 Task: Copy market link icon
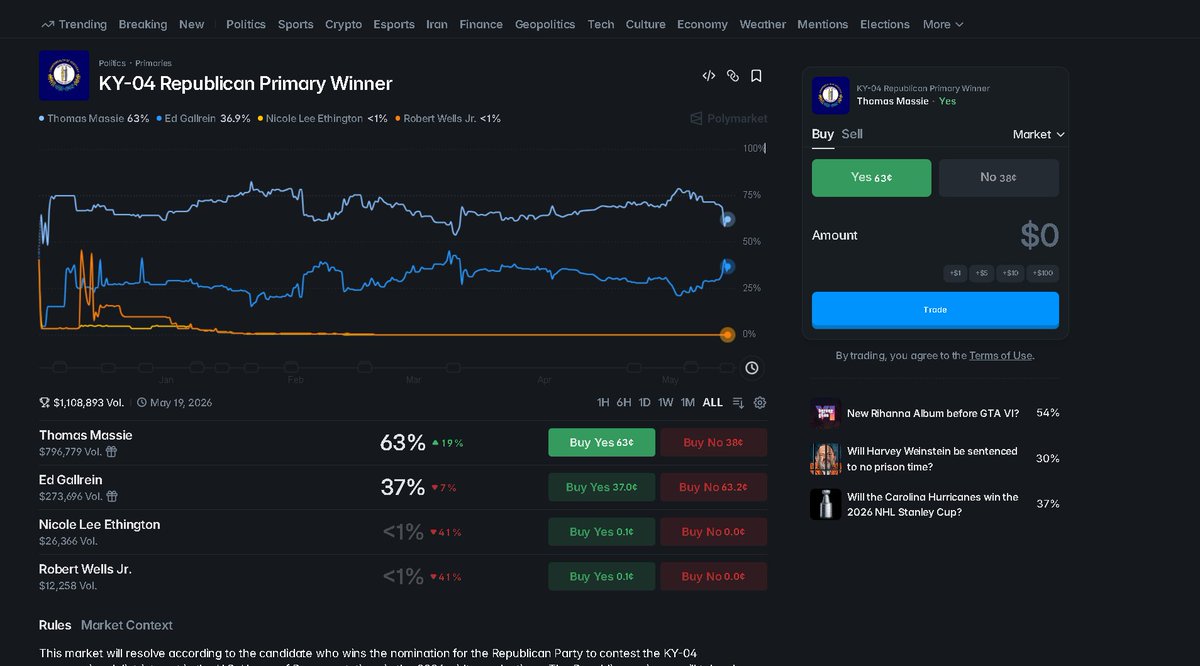coord(733,76)
